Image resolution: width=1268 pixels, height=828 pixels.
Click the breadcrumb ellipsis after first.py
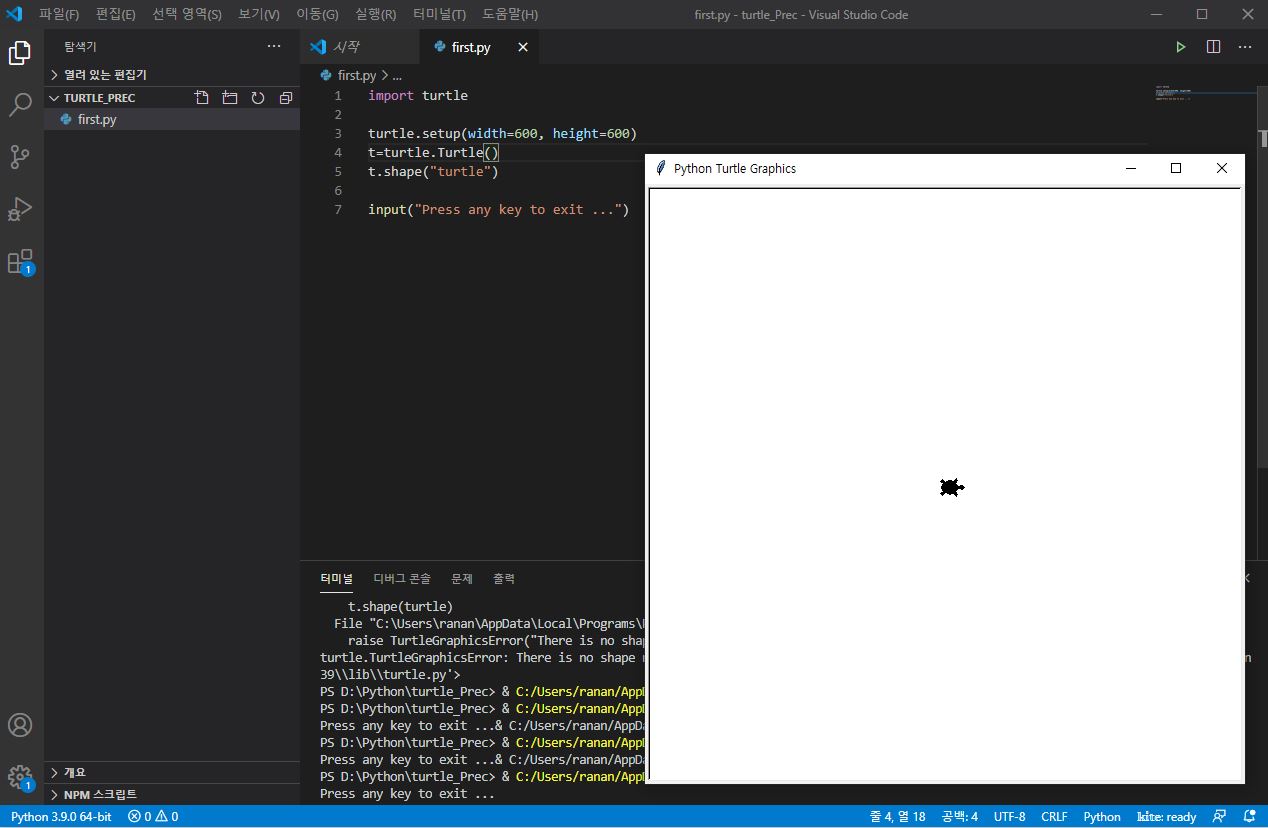(397, 75)
